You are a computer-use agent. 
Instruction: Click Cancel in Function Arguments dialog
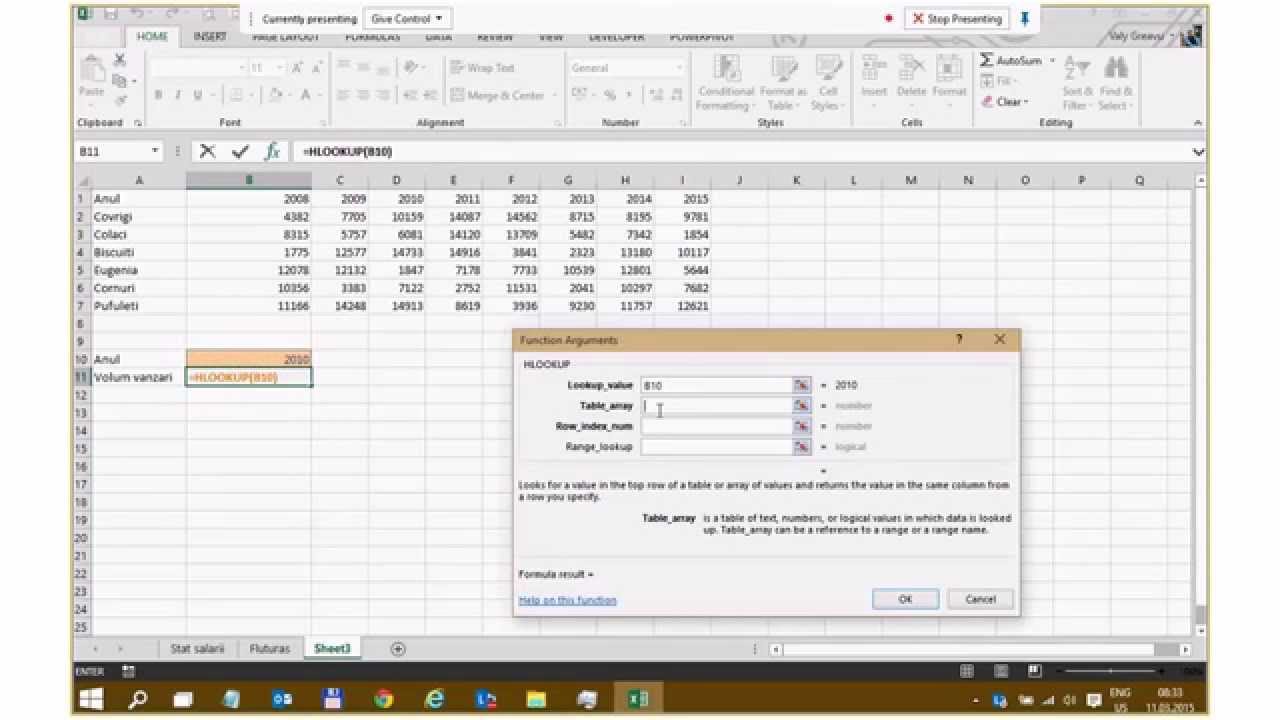[980, 599]
